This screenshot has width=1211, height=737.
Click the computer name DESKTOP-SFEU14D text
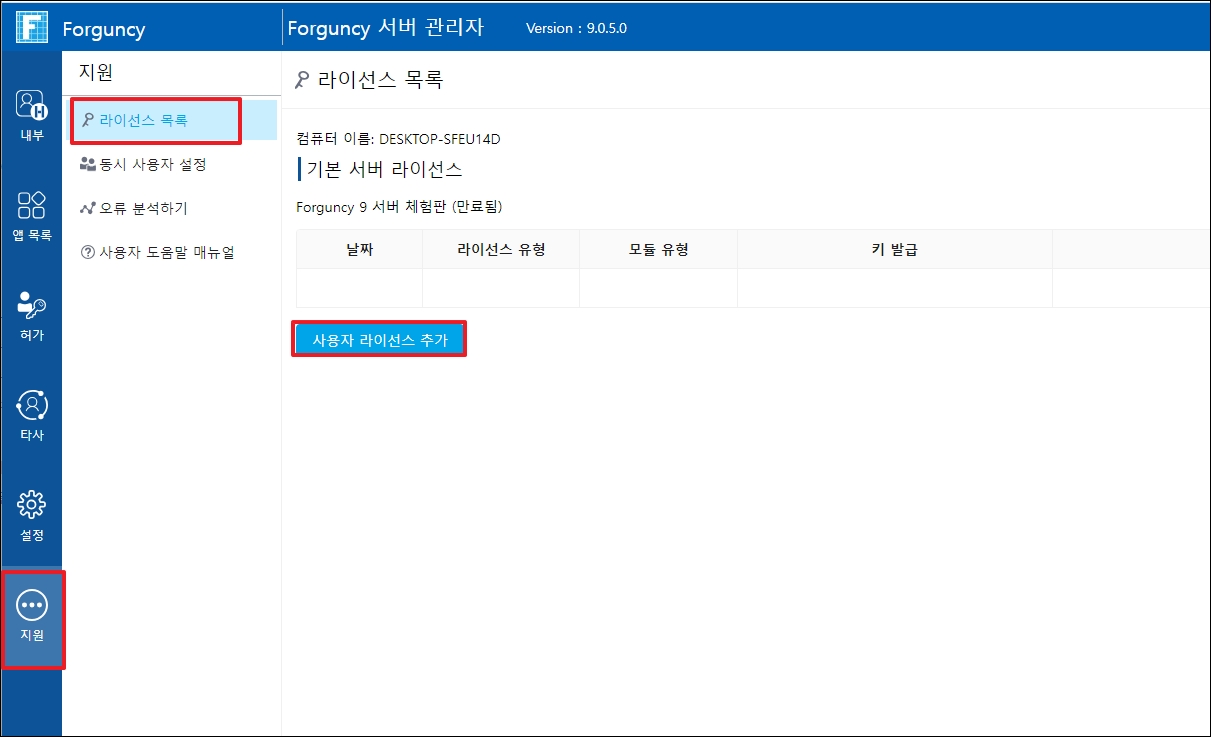(x=439, y=139)
